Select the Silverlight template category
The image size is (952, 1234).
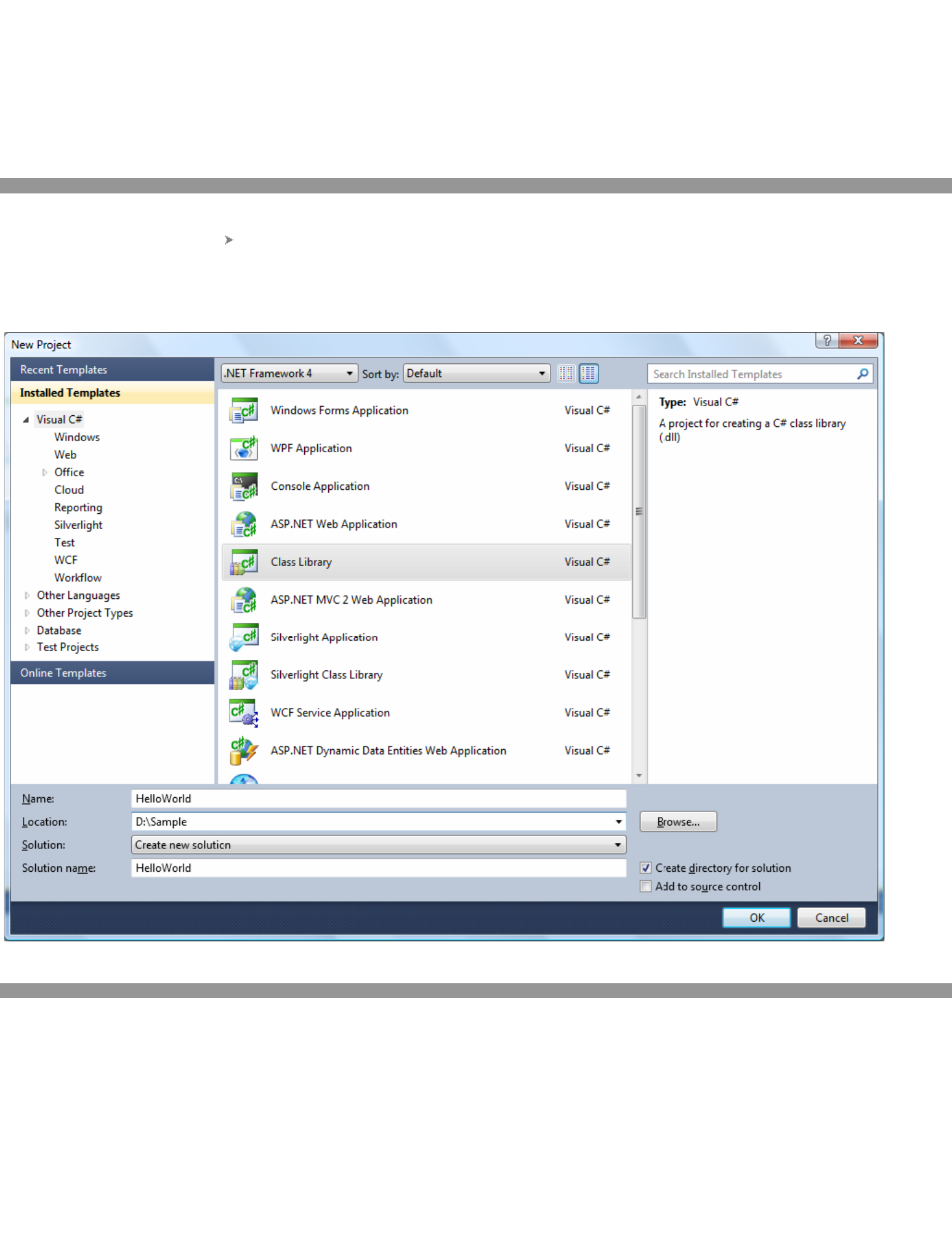78,525
